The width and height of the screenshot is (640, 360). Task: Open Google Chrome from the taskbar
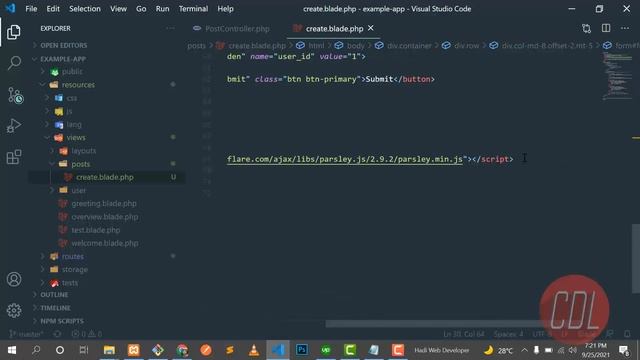182,350
